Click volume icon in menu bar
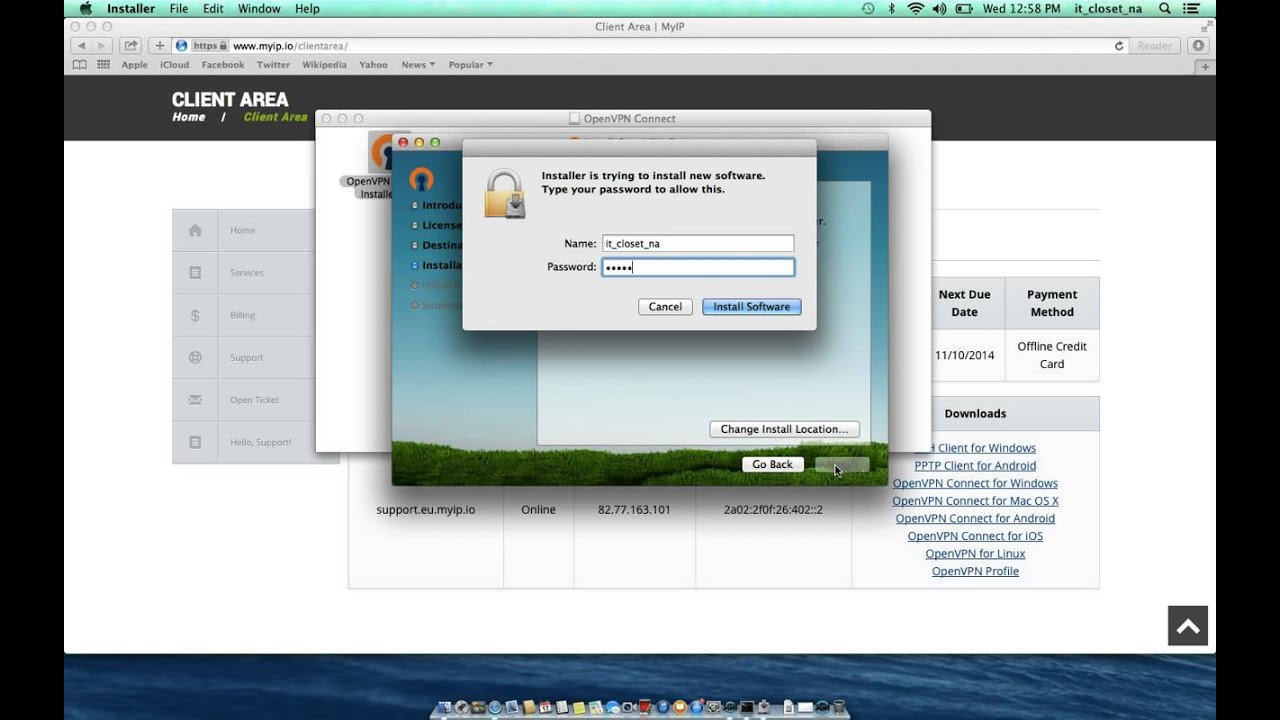 tap(940, 8)
